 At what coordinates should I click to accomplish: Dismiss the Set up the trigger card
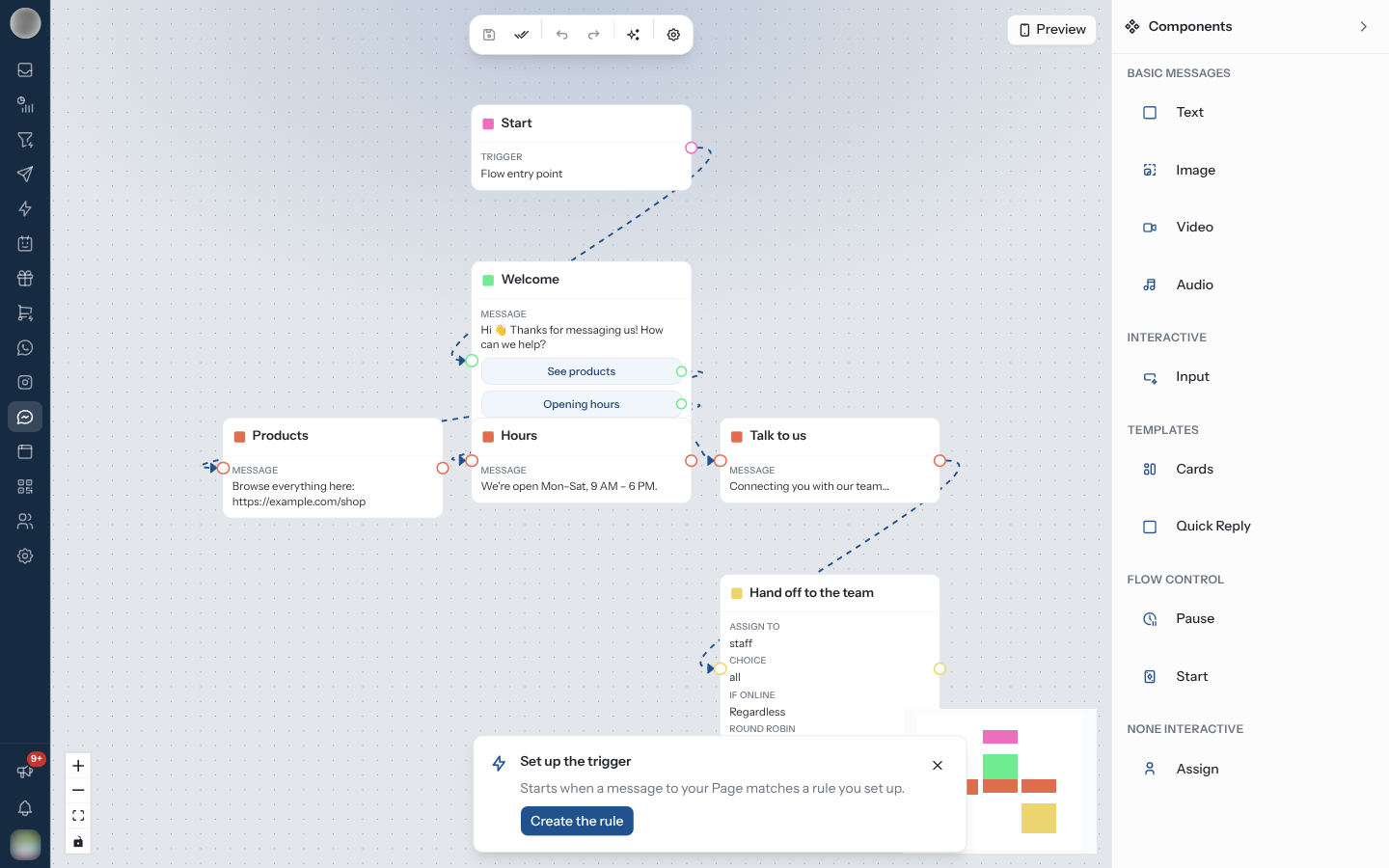[x=938, y=766]
